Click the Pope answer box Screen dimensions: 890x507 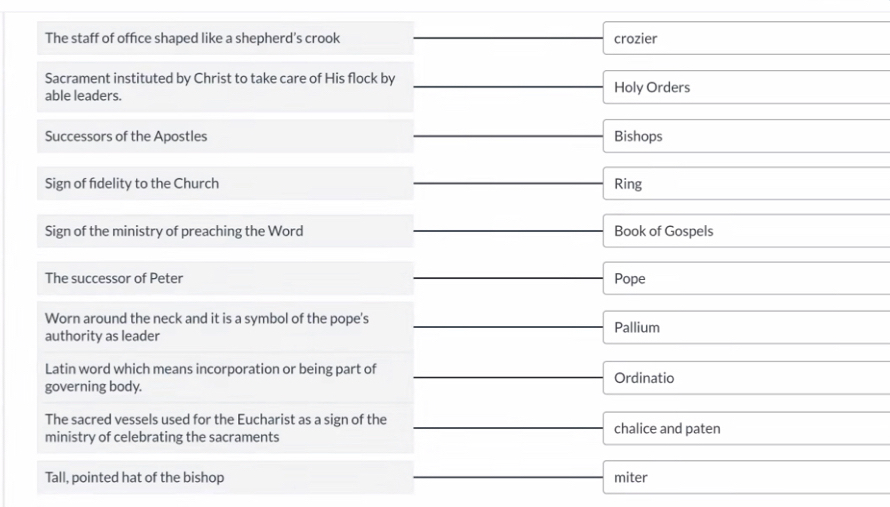tap(746, 278)
